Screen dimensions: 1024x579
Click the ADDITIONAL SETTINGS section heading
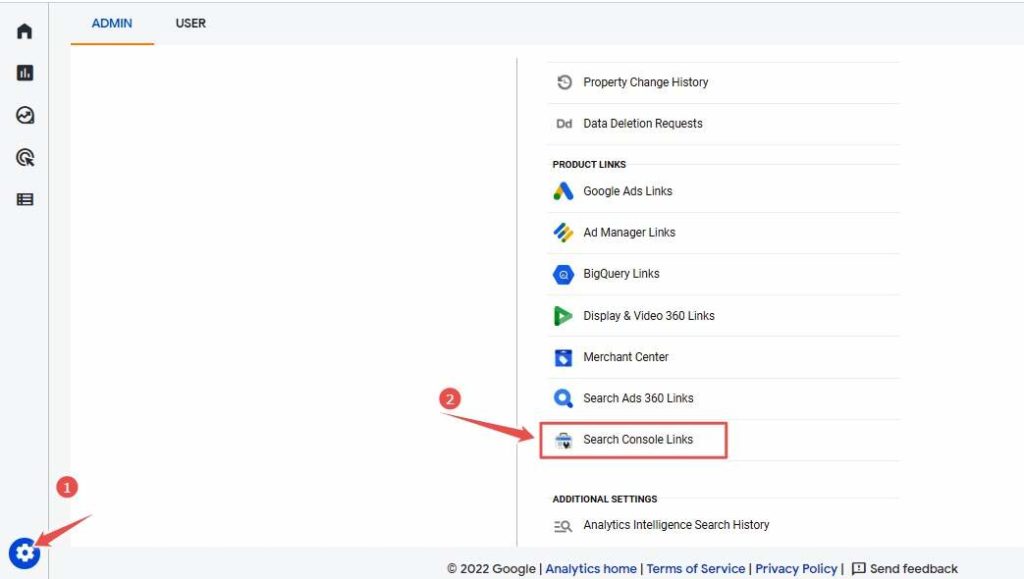605,499
